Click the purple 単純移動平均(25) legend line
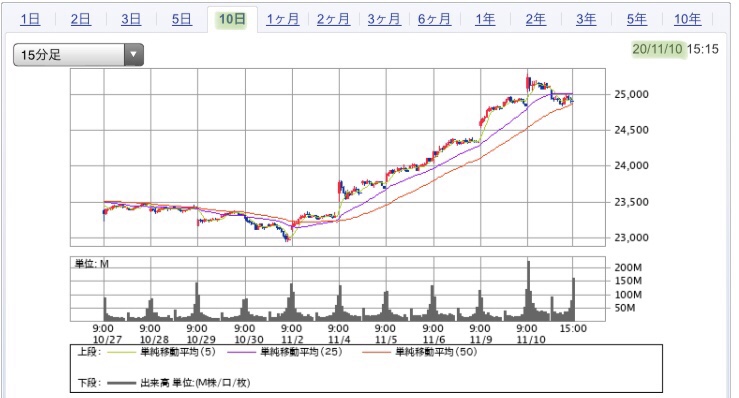This screenshot has height=398, width=739. coord(241,352)
